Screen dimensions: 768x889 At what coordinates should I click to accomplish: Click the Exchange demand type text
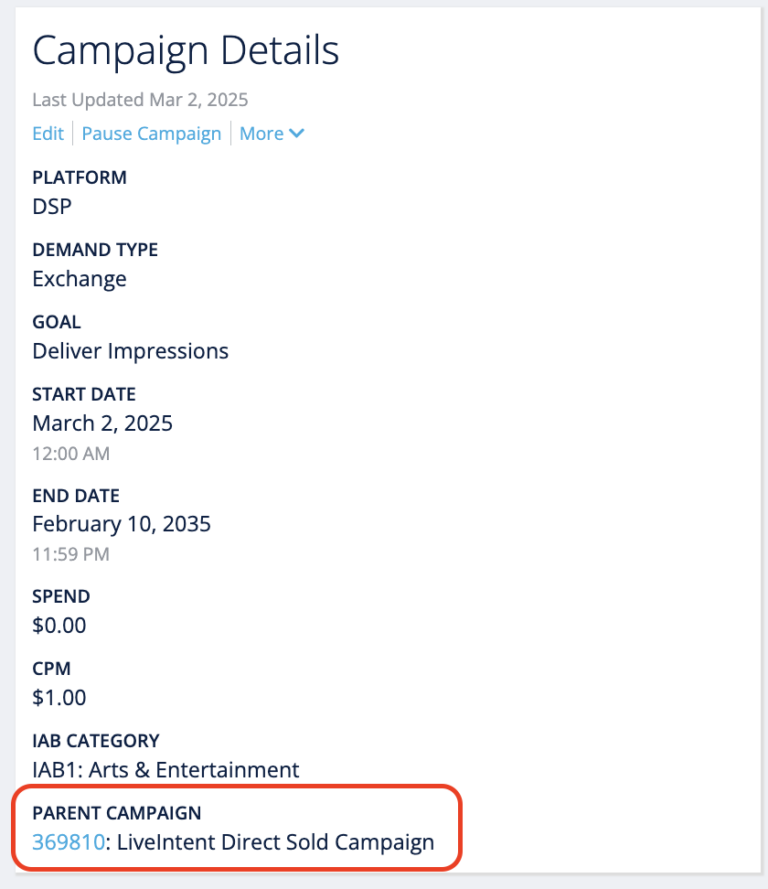pyautogui.click(x=79, y=279)
